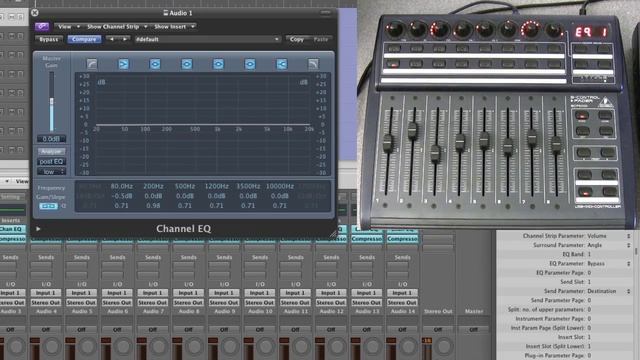This screenshot has width=640, height=360.
Task: Toggle the Bypass button in Channel EQ
Action: [x=49, y=39]
